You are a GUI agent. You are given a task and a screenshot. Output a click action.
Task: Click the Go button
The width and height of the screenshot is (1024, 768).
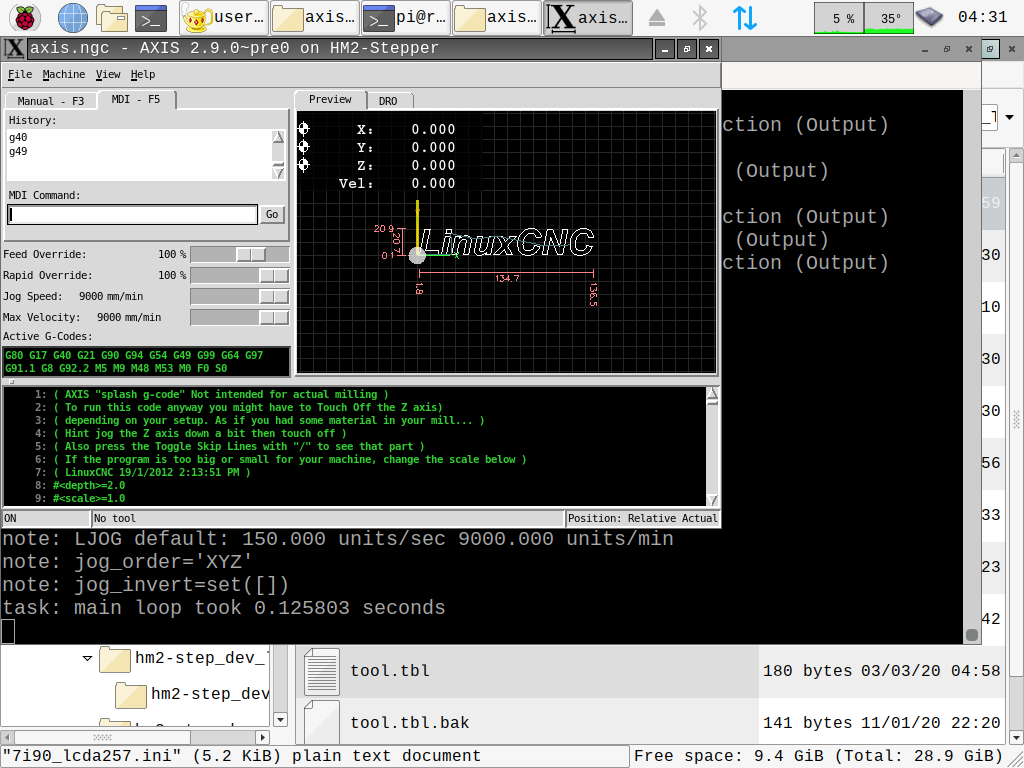click(272, 214)
